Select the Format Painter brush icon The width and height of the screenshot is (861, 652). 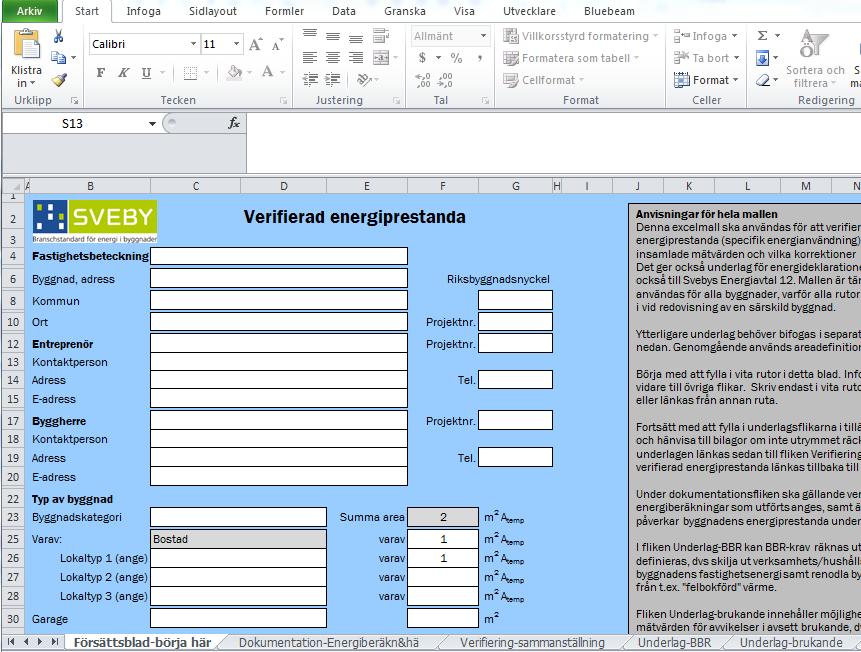[59, 80]
